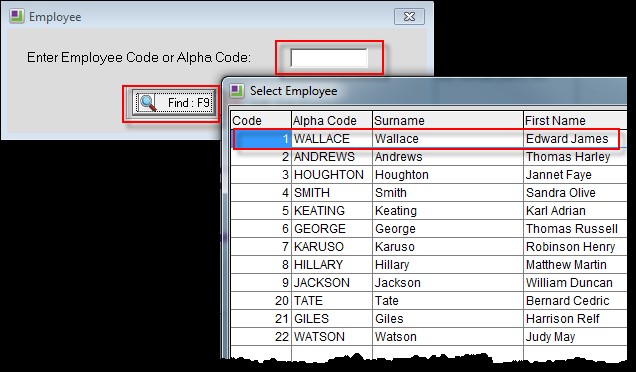Pick first name Karl Adrian

pos(575,211)
